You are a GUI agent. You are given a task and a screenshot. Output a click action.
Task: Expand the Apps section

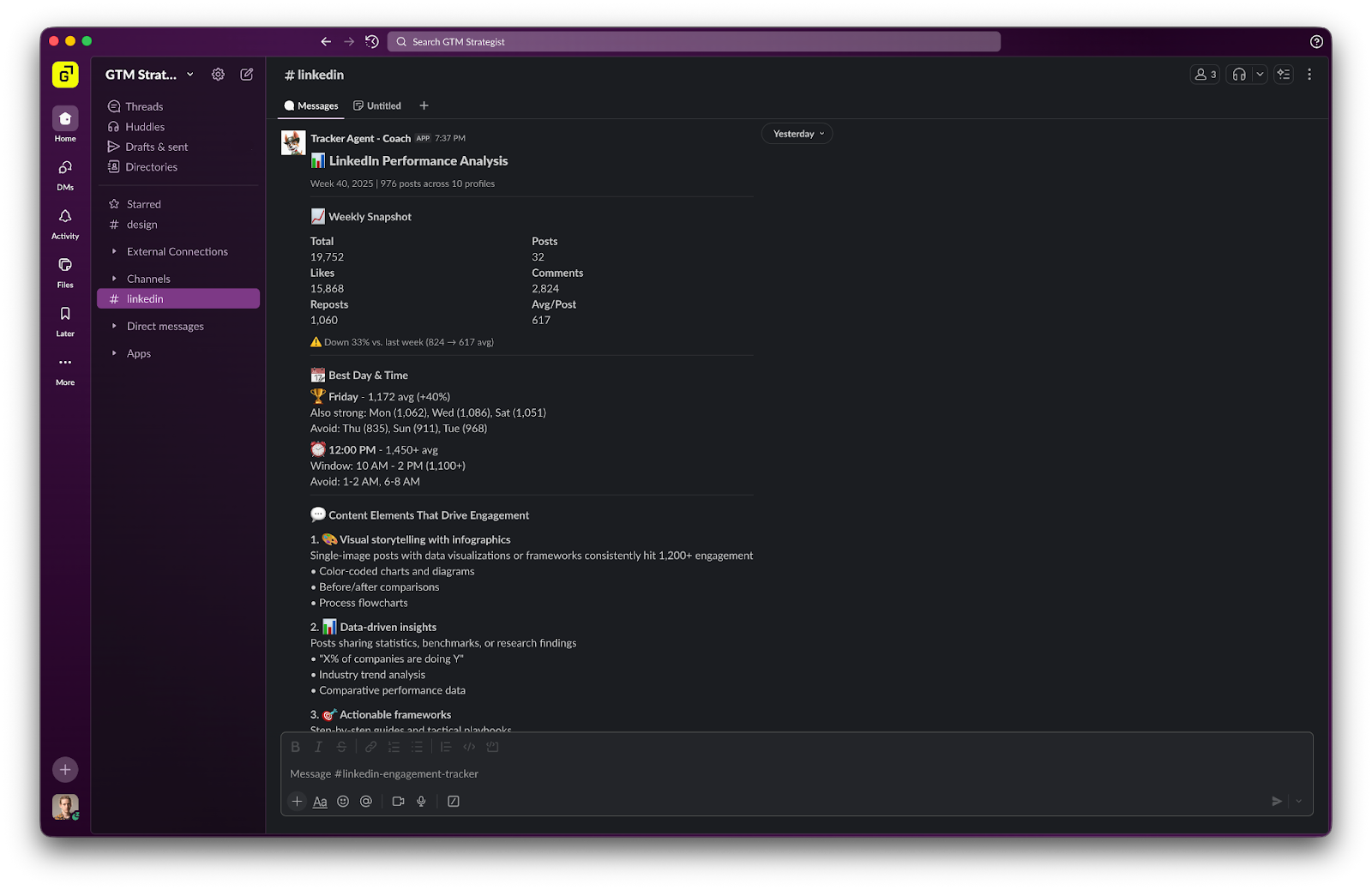[x=139, y=353]
